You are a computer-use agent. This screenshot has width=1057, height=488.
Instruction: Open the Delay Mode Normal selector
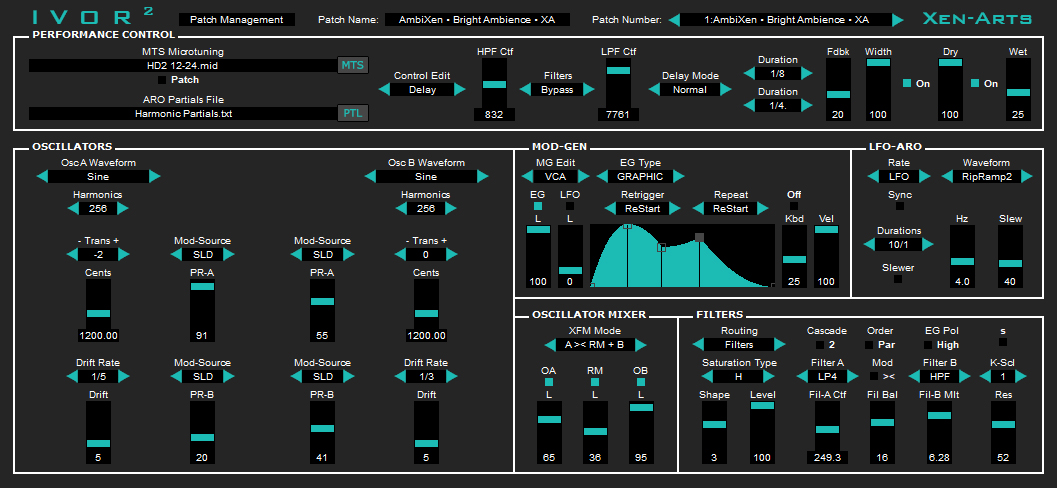click(690, 90)
